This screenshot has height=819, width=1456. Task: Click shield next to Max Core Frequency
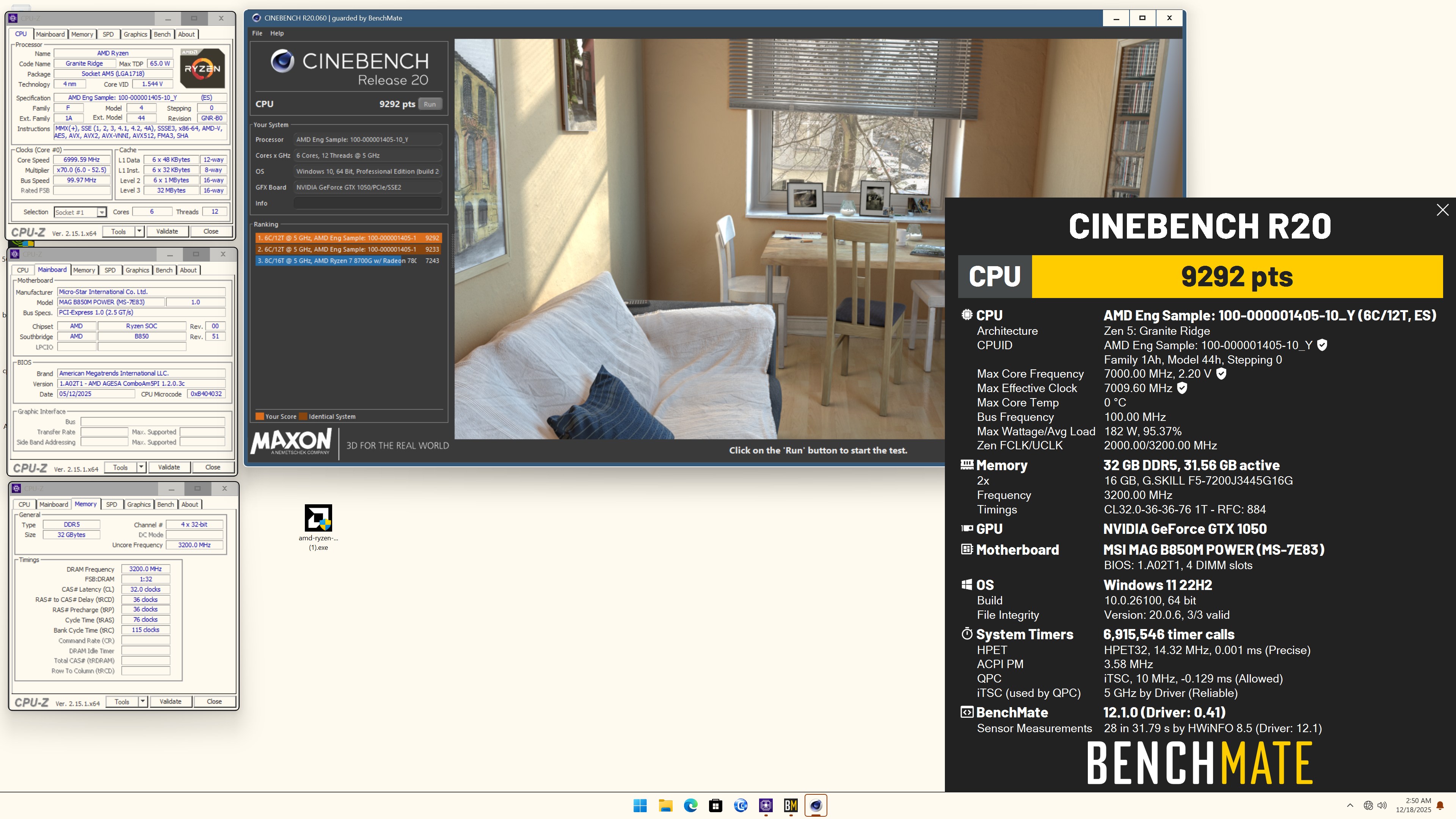[1221, 373]
